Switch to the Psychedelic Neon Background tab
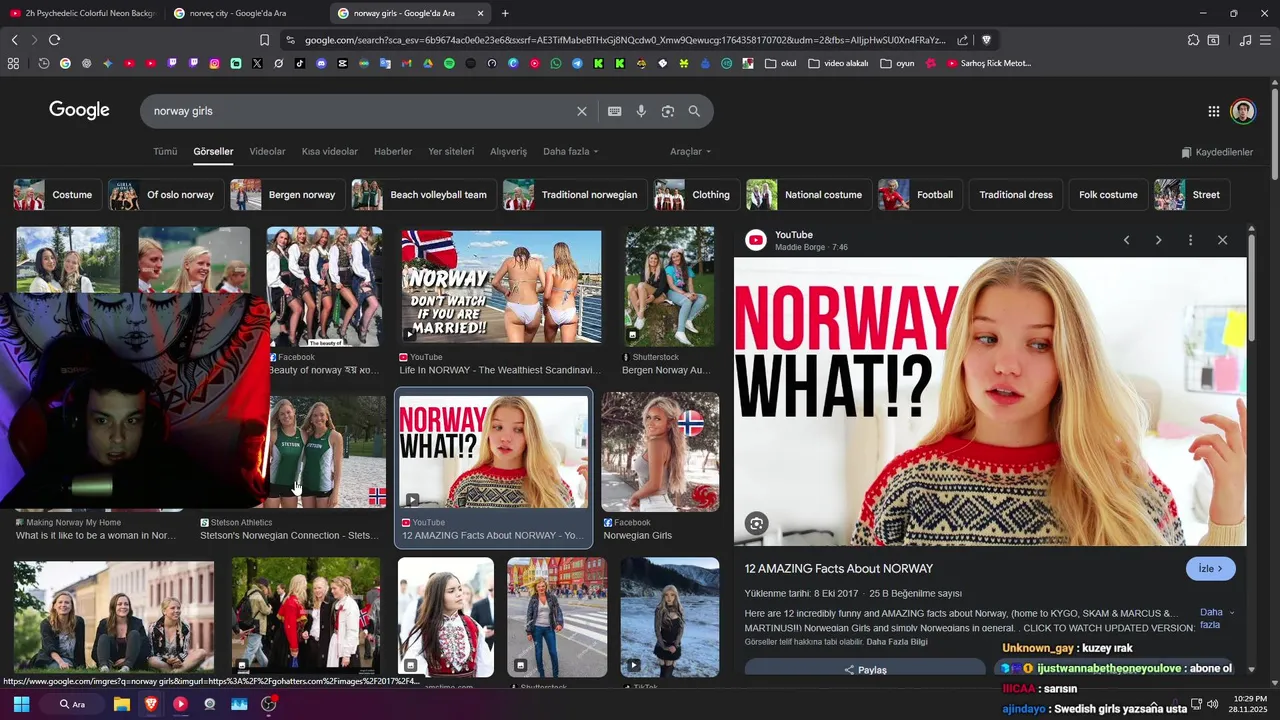 coord(82,13)
